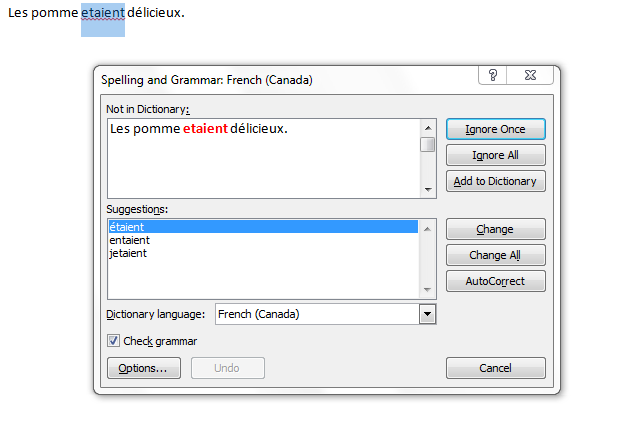The height and width of the screenshot is (437, 632).
Task: Click the Ignore All button
Action: click(x=495, y=155)
